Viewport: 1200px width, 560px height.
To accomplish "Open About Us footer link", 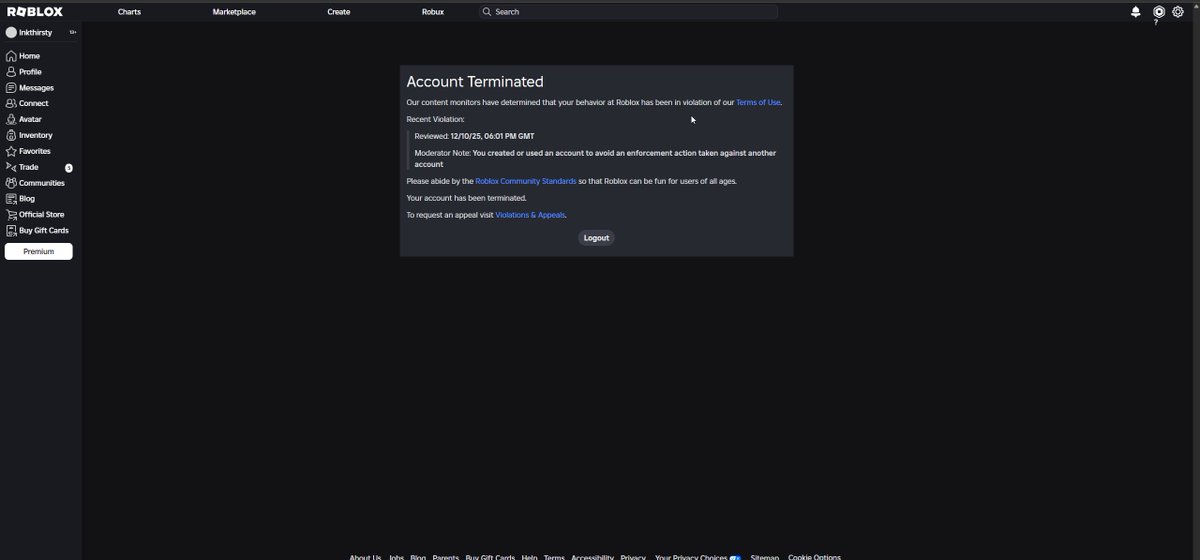I will coord(365,557).
